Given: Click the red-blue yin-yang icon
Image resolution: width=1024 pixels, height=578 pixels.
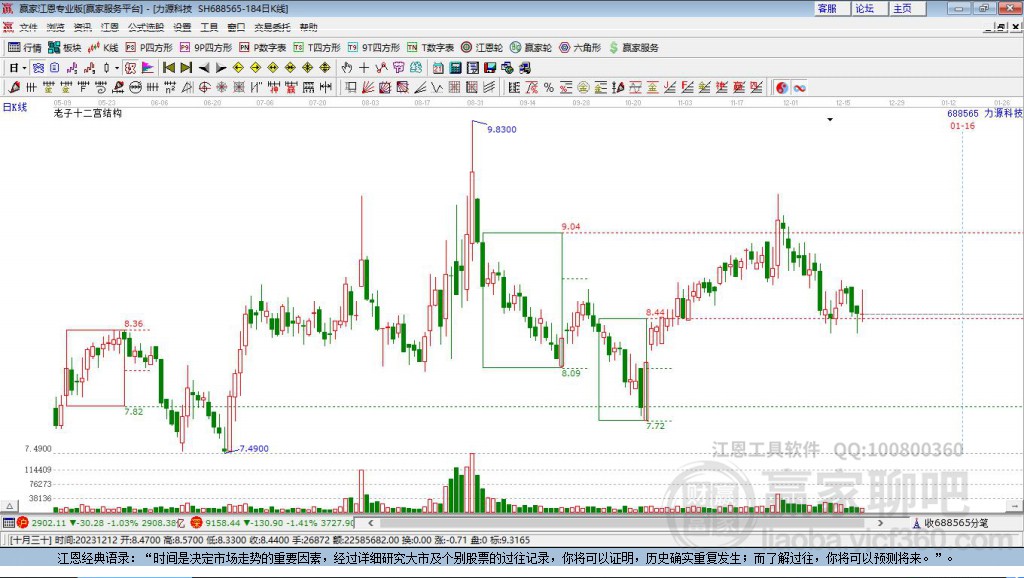Looking at the screenshot, I should [x=782, y=88].
